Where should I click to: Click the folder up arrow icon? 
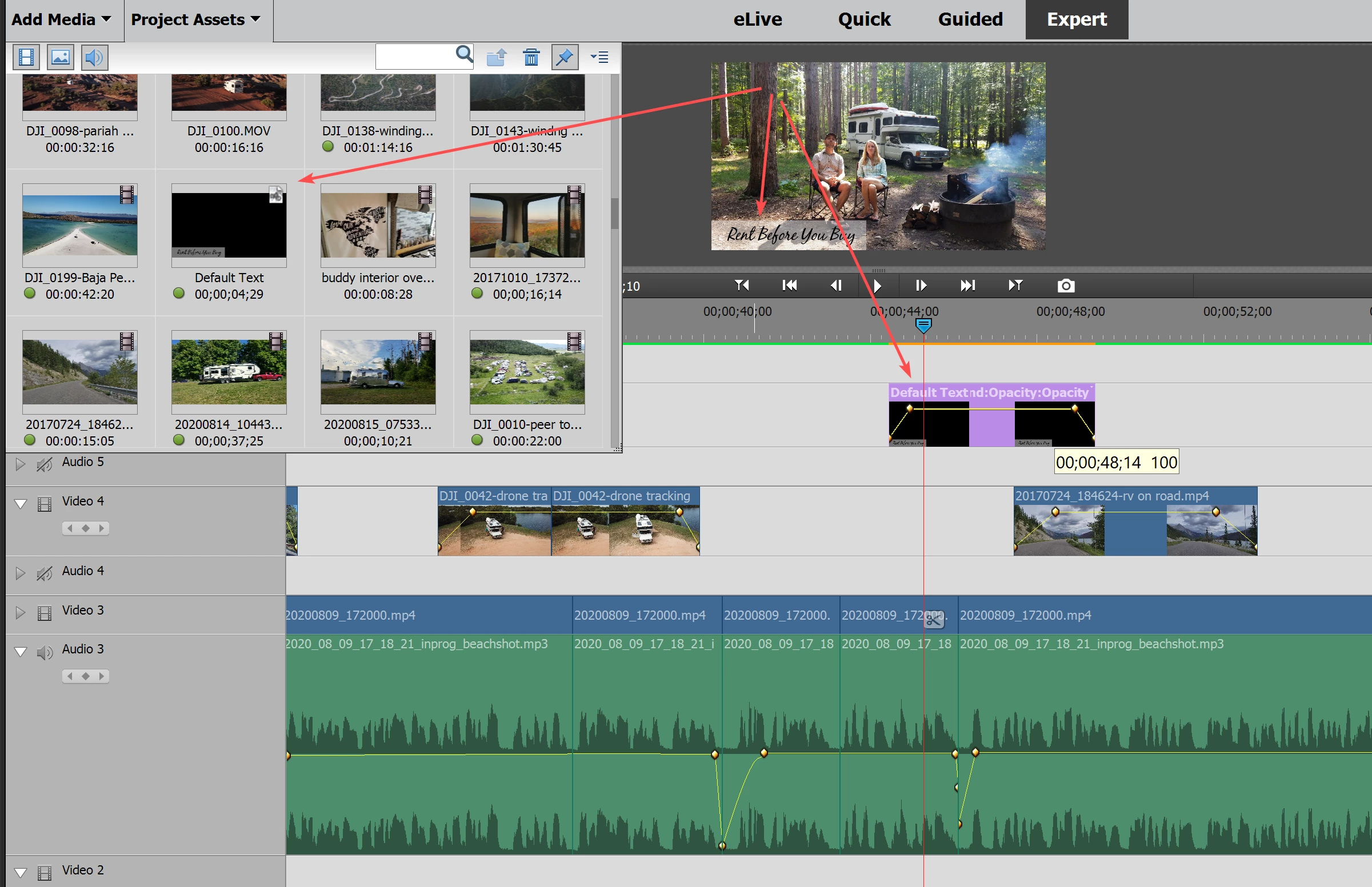tap(496, 57)
